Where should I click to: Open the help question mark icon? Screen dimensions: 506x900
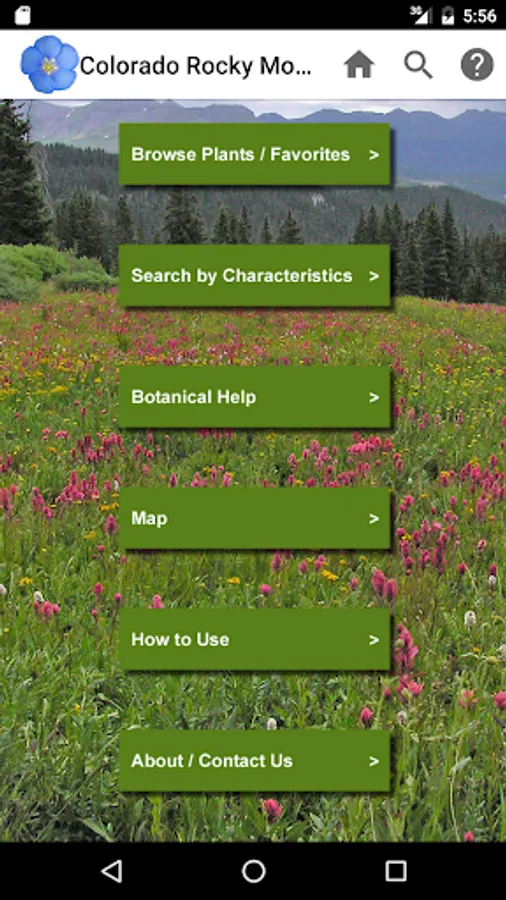click(477, 65)
